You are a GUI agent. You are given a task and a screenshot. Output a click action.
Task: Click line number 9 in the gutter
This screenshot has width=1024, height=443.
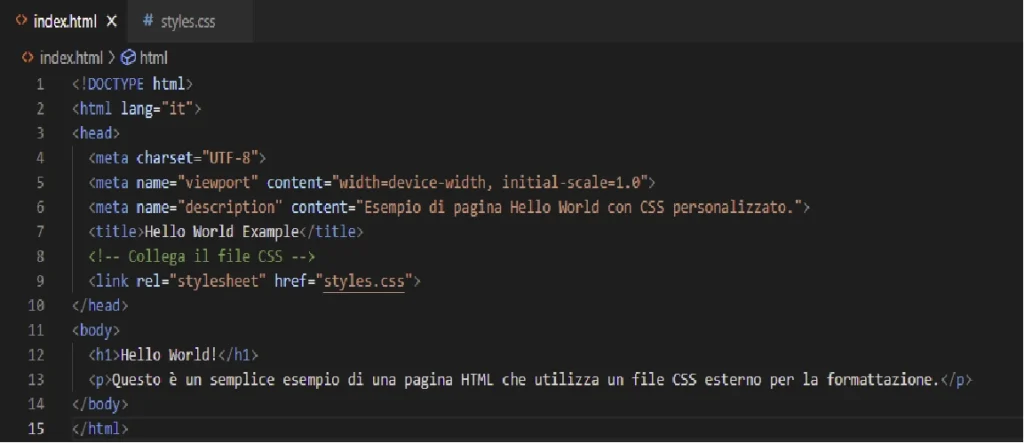(40, 282)
